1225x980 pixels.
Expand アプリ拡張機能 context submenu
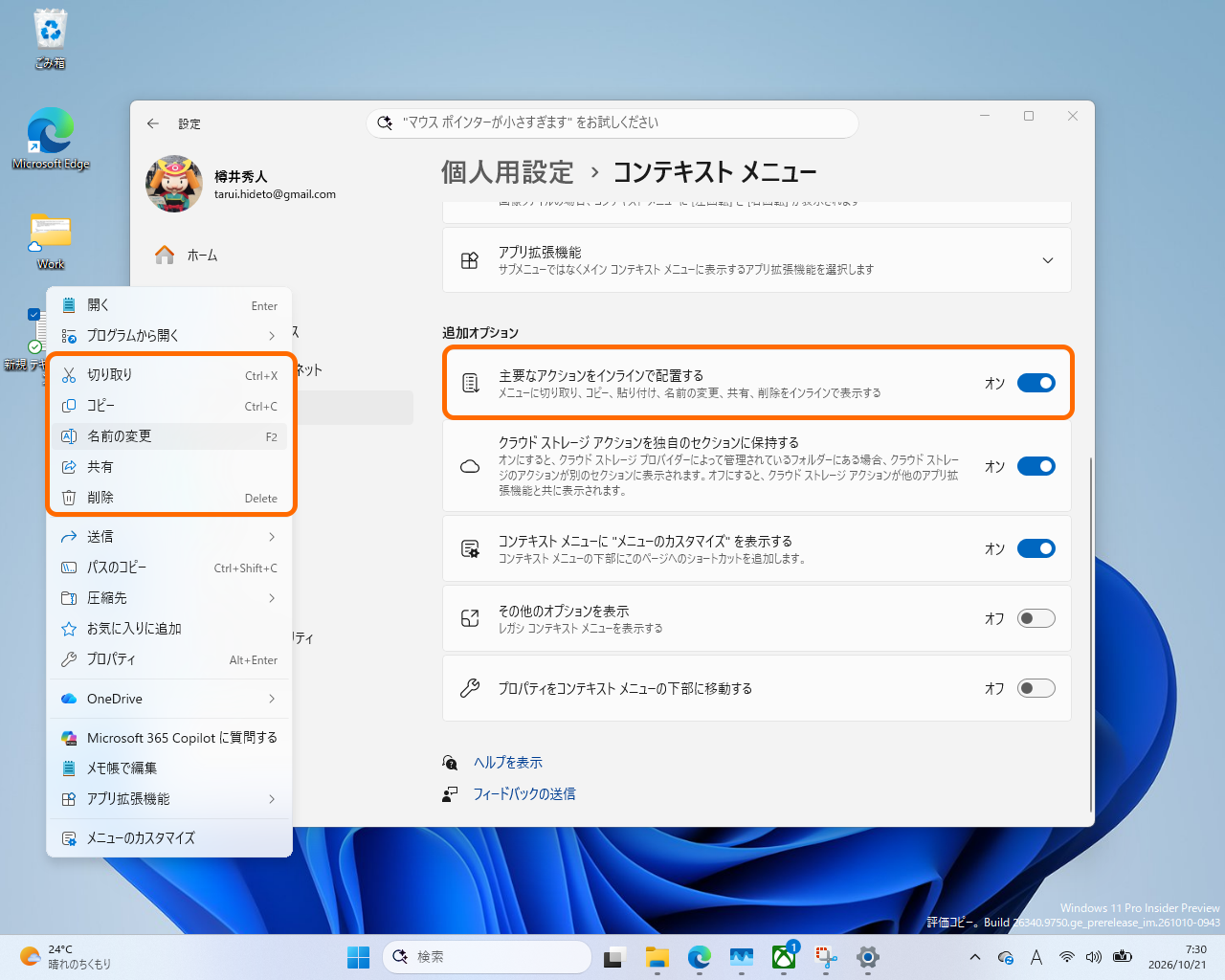[170, 799]
